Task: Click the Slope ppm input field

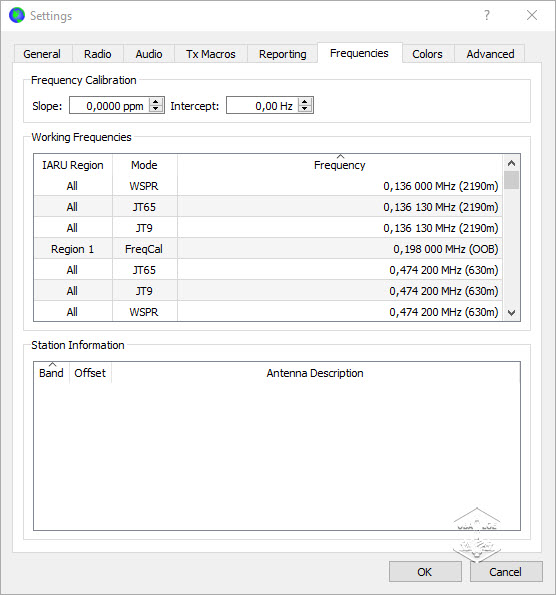Action: 110,105
